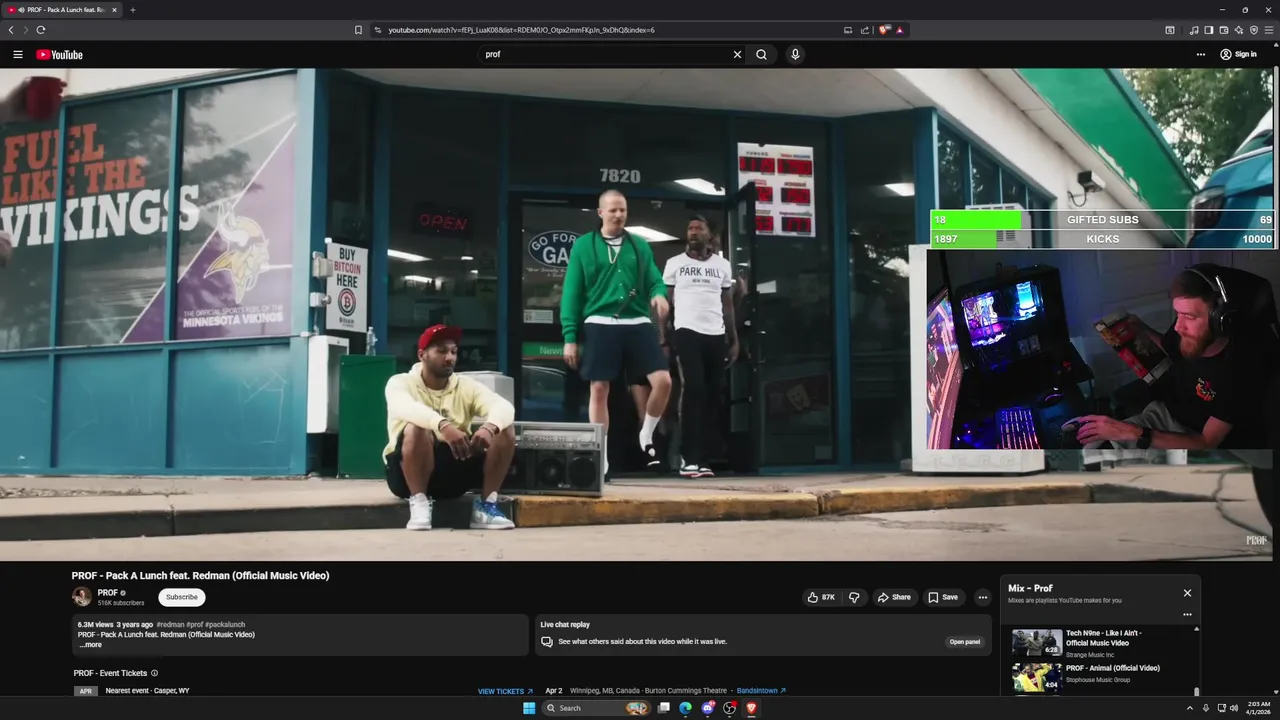
Task: Open the Bandsintown link
Action: pyautogui.click(x=761, y=691)
